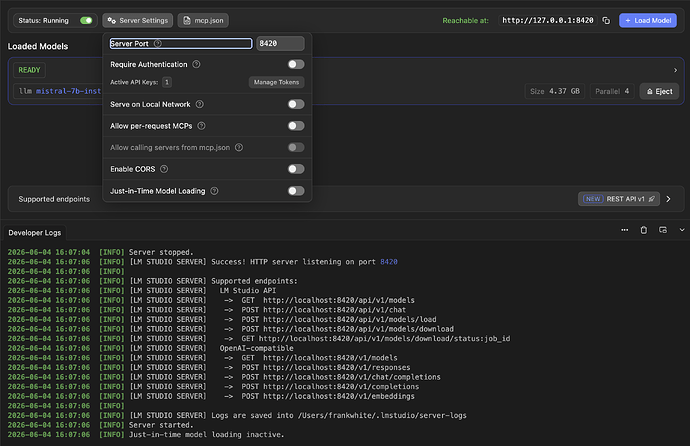This screenshot has height=446, width=690.
Task: Open the NEW REST API v1 link
Action: pos(619,199)
